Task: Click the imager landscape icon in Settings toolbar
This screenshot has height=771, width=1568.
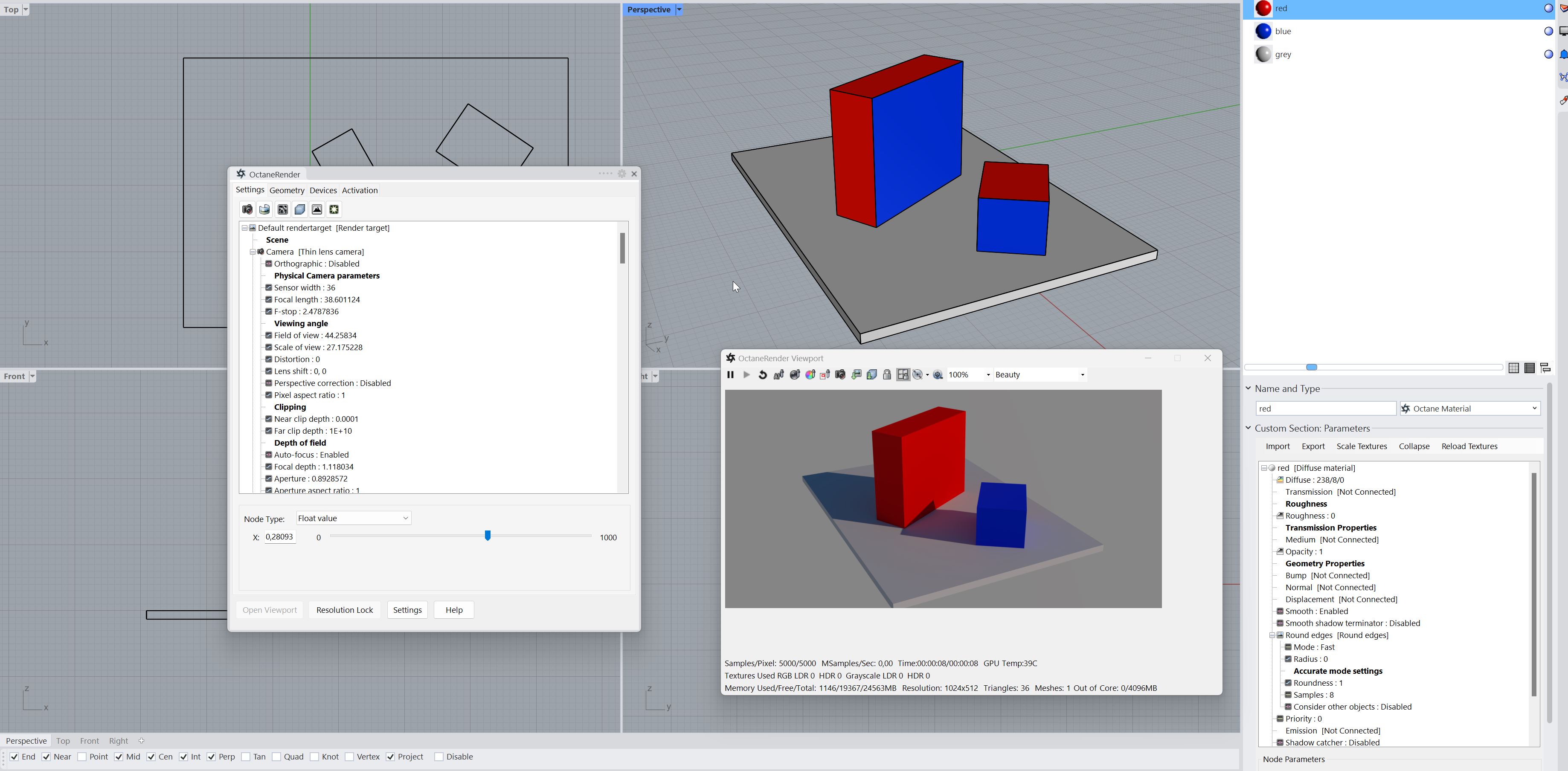Action: (317, 209)
